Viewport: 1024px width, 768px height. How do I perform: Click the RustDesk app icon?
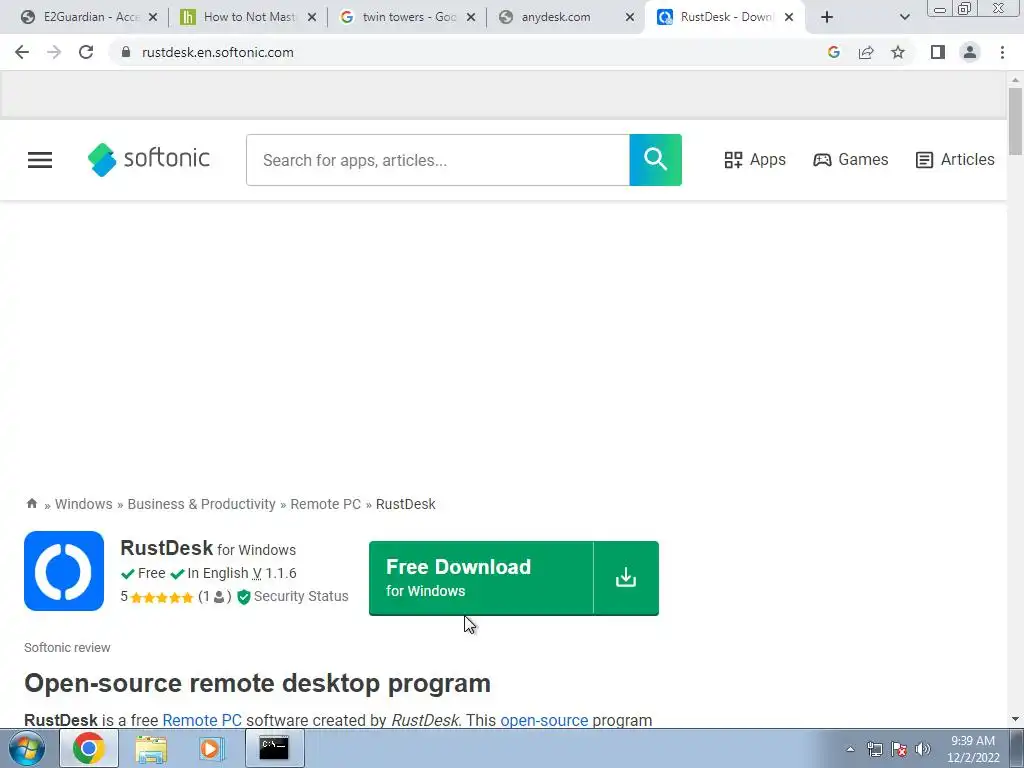click(64, 571)
